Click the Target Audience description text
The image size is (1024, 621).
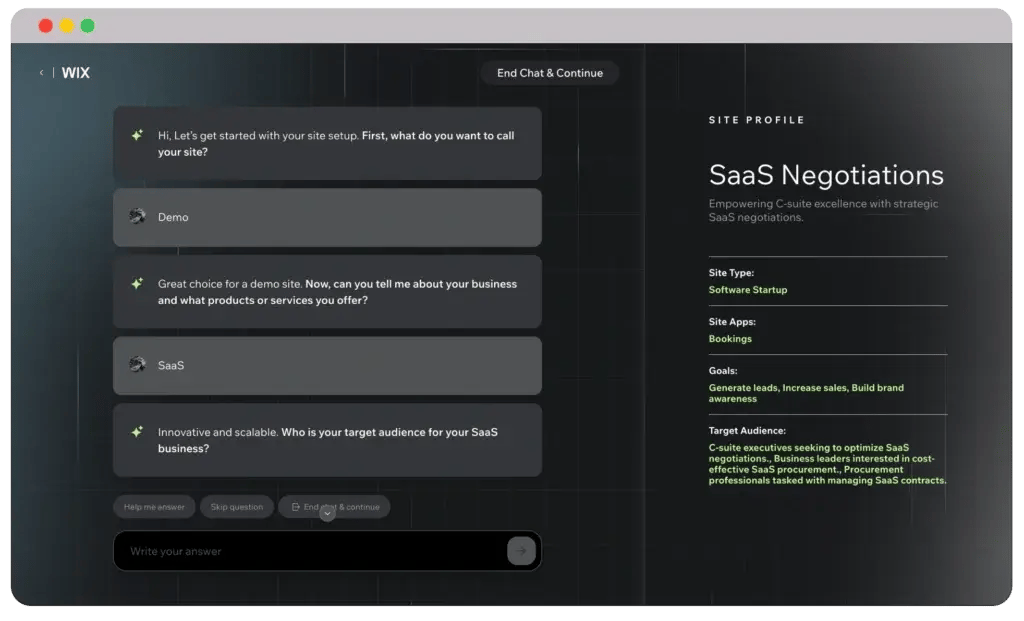tap(826, 464)
